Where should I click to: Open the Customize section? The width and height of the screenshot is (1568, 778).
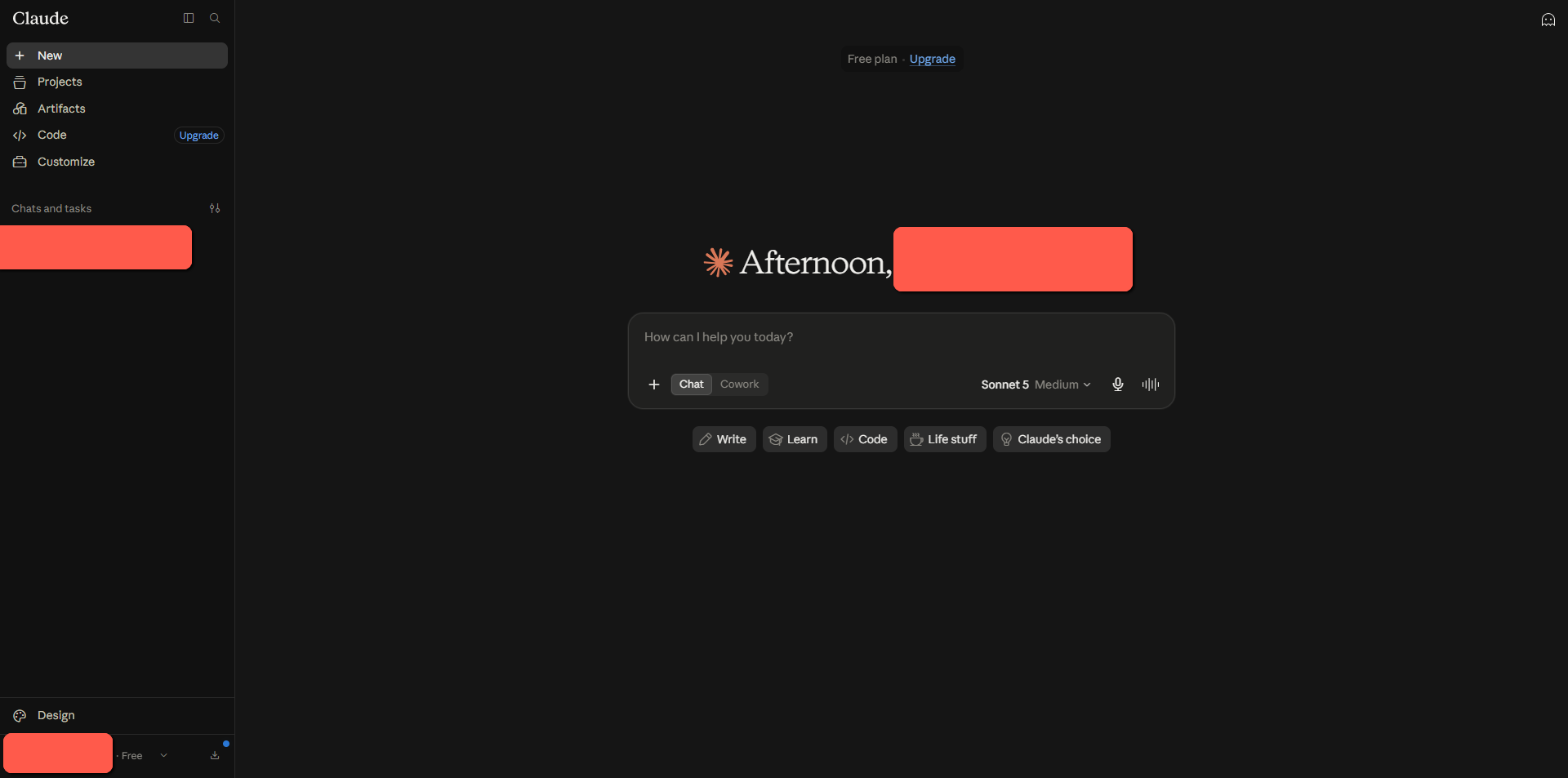point(117,162)
